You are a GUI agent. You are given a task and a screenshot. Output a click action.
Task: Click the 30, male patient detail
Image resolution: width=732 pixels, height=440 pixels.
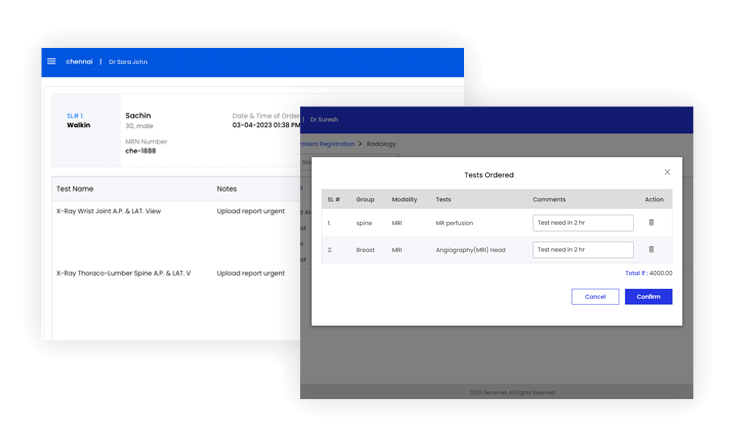139,126
